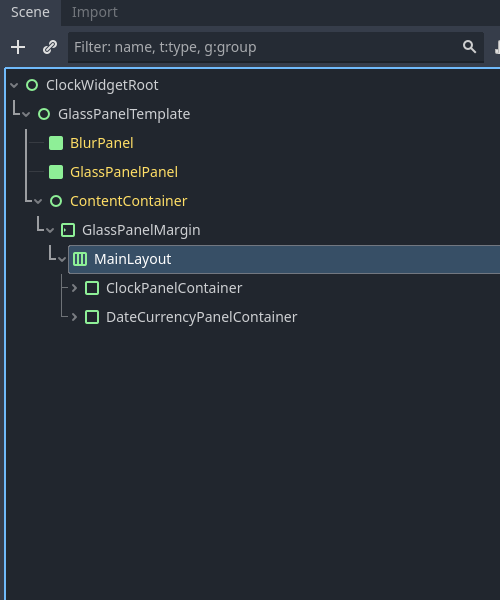Viewport: 500px width, 600px height.
Task: Click the GlassPanelPanel node icon
Action: (x=56, y=172)
